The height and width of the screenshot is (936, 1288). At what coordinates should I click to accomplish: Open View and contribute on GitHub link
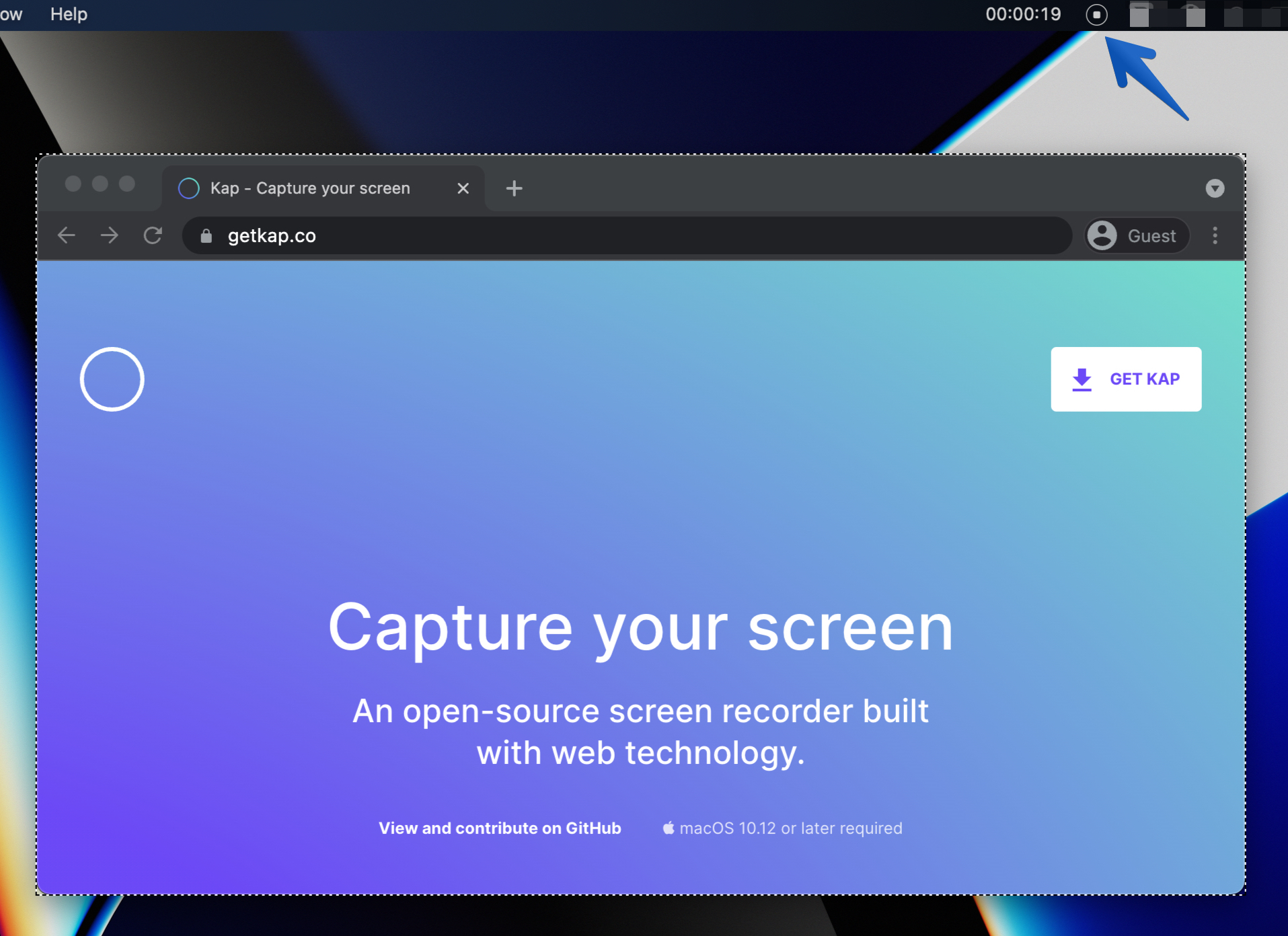pos(500,828)
